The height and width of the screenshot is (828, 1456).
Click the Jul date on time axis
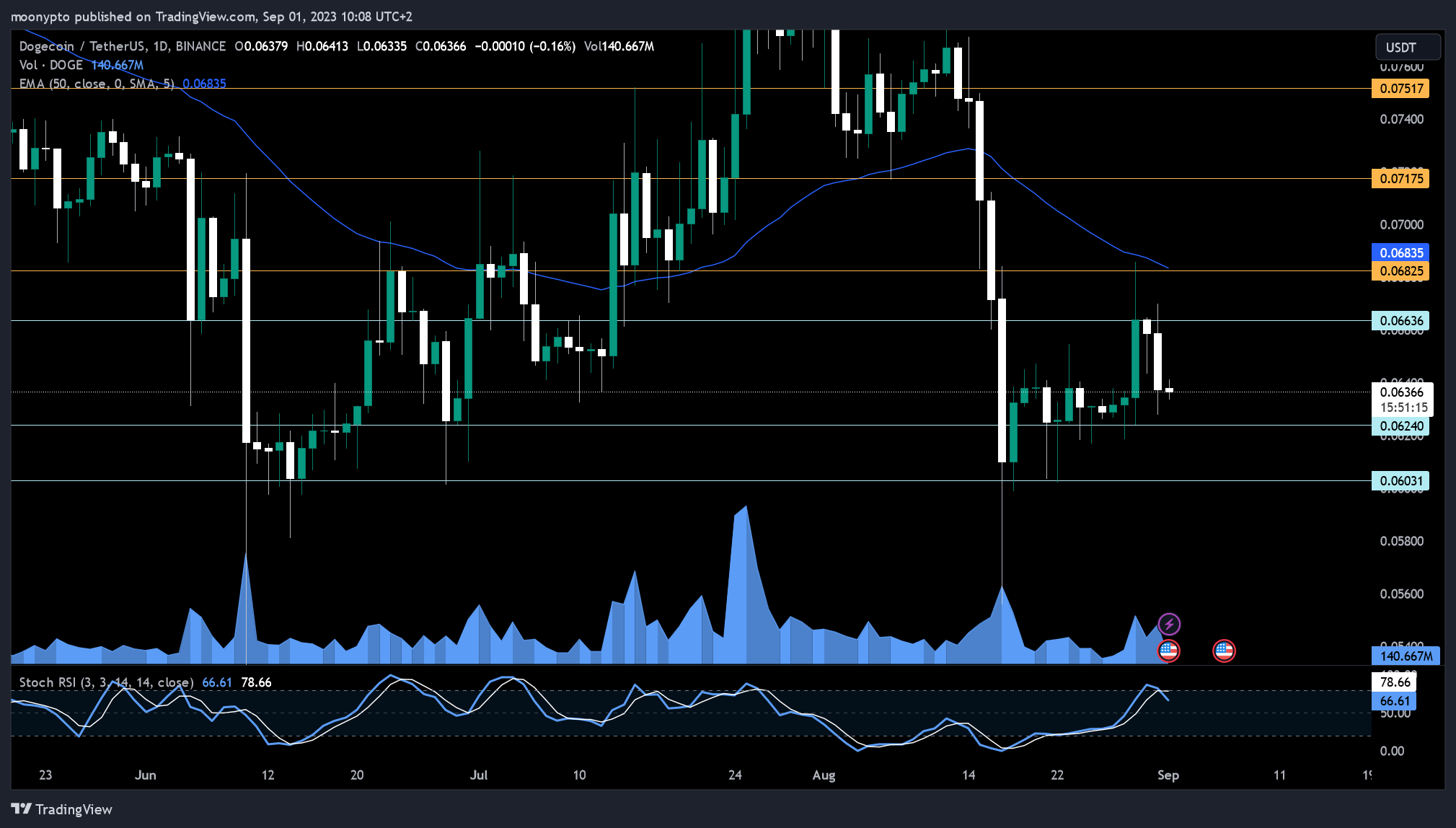pos(479,775)
